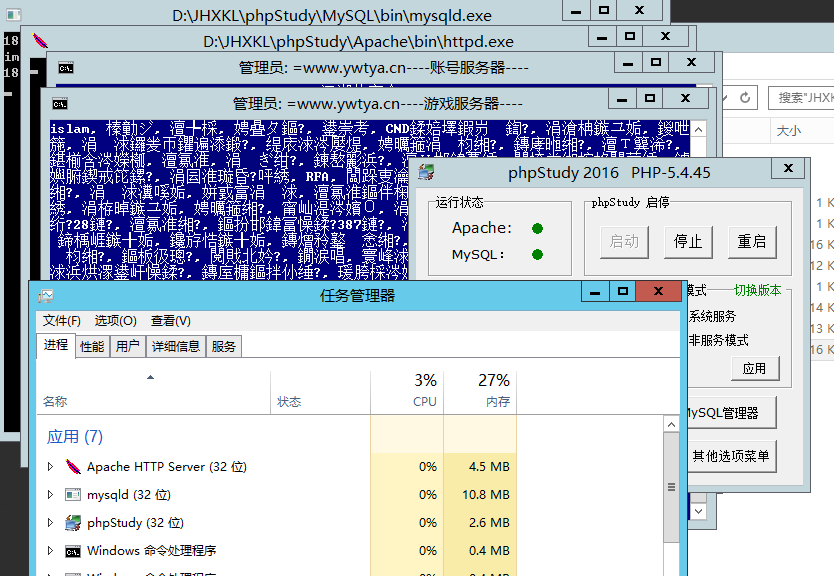
Task: Sort processes by 名称 column header
Action: click(x=154, y=393)
